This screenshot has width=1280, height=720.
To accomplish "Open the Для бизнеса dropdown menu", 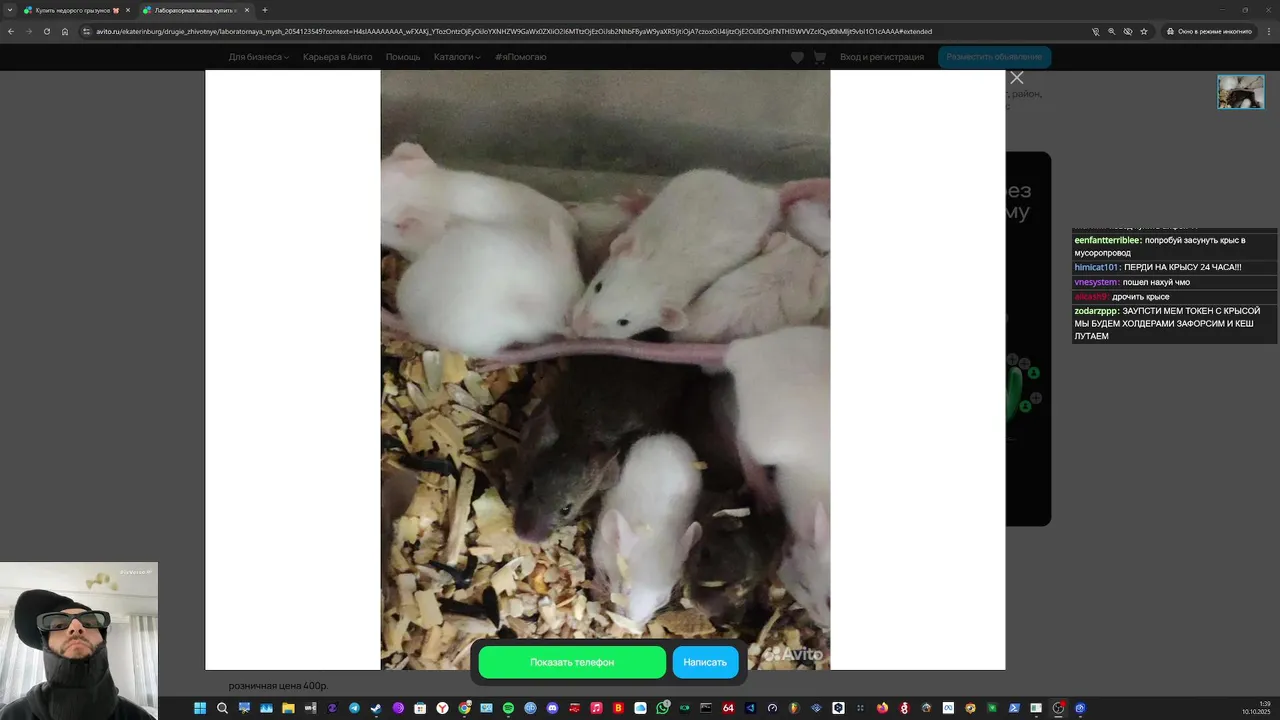I will [258, 57].
